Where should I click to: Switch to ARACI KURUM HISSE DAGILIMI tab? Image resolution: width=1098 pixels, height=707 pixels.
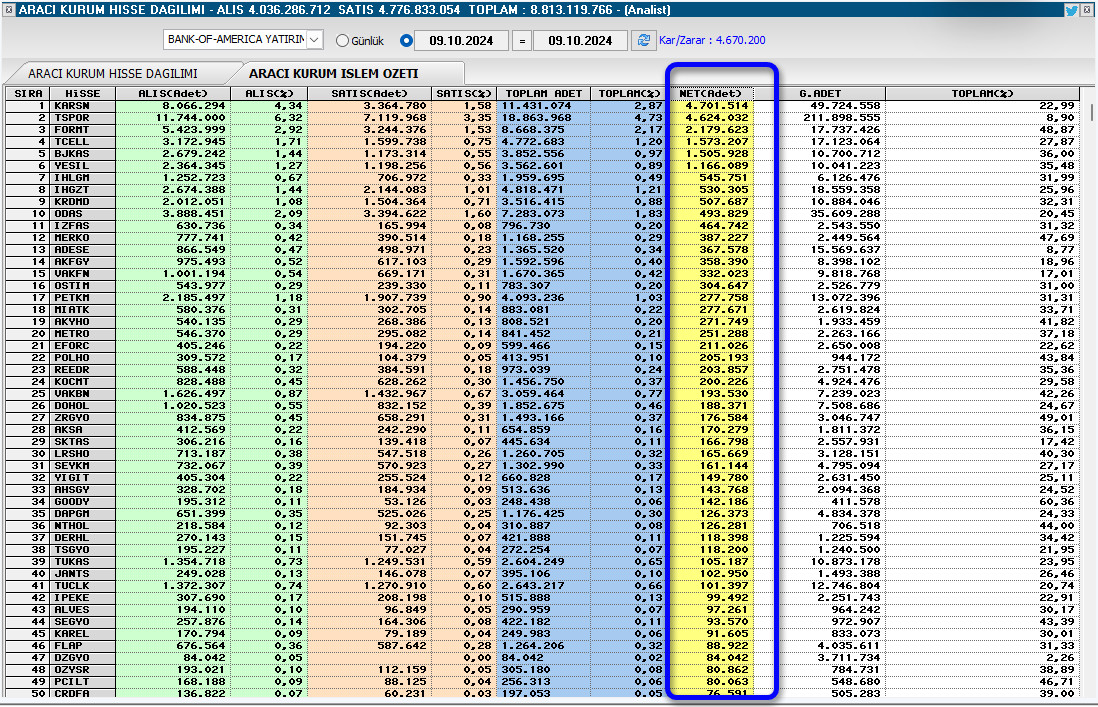coord(112,74)
